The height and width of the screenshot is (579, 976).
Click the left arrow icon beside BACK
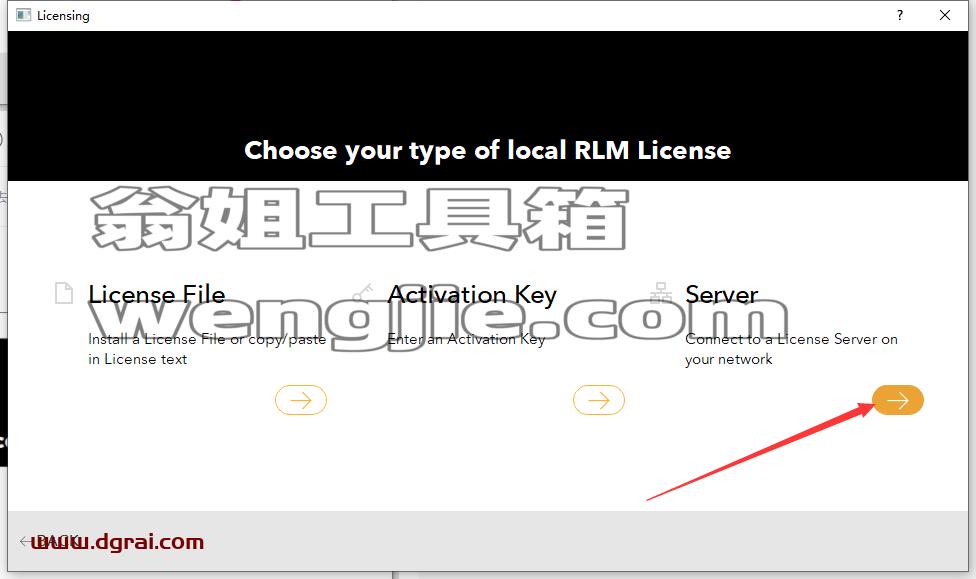[x=26, y=541]
